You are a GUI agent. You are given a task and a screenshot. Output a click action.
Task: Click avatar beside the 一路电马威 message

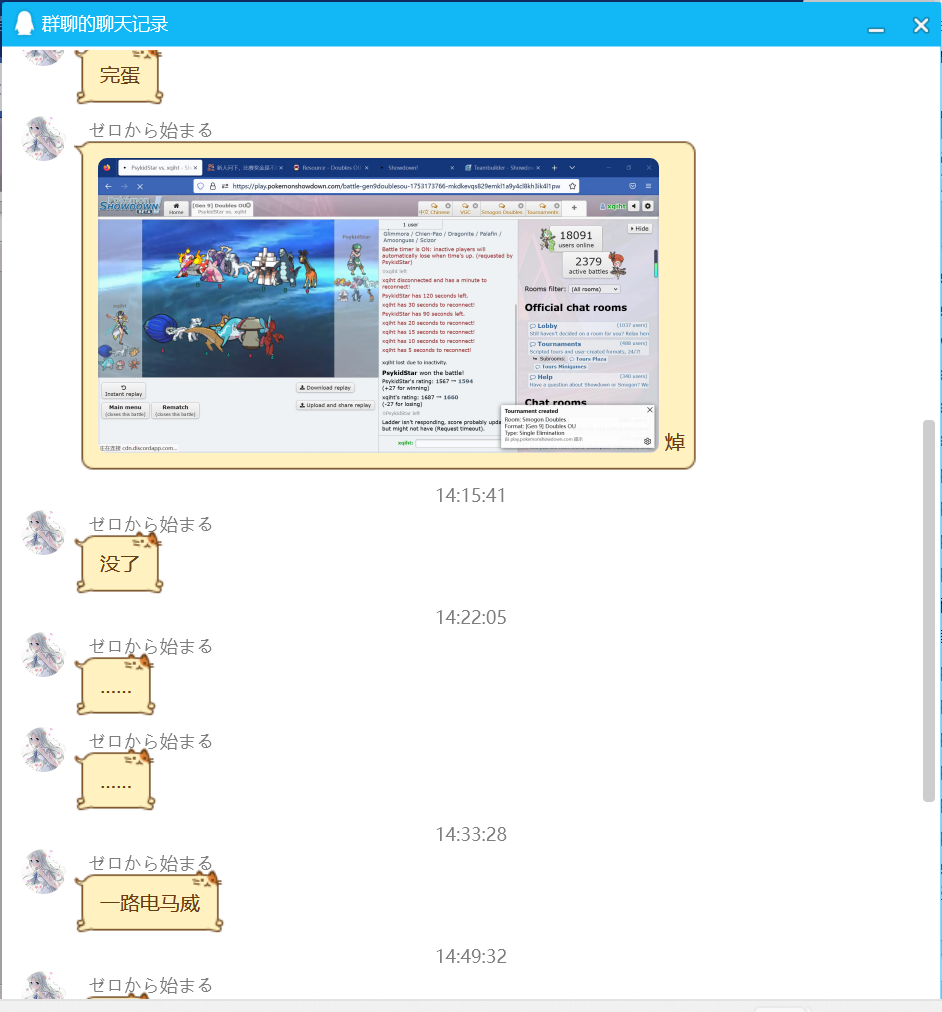coord(44,871)
